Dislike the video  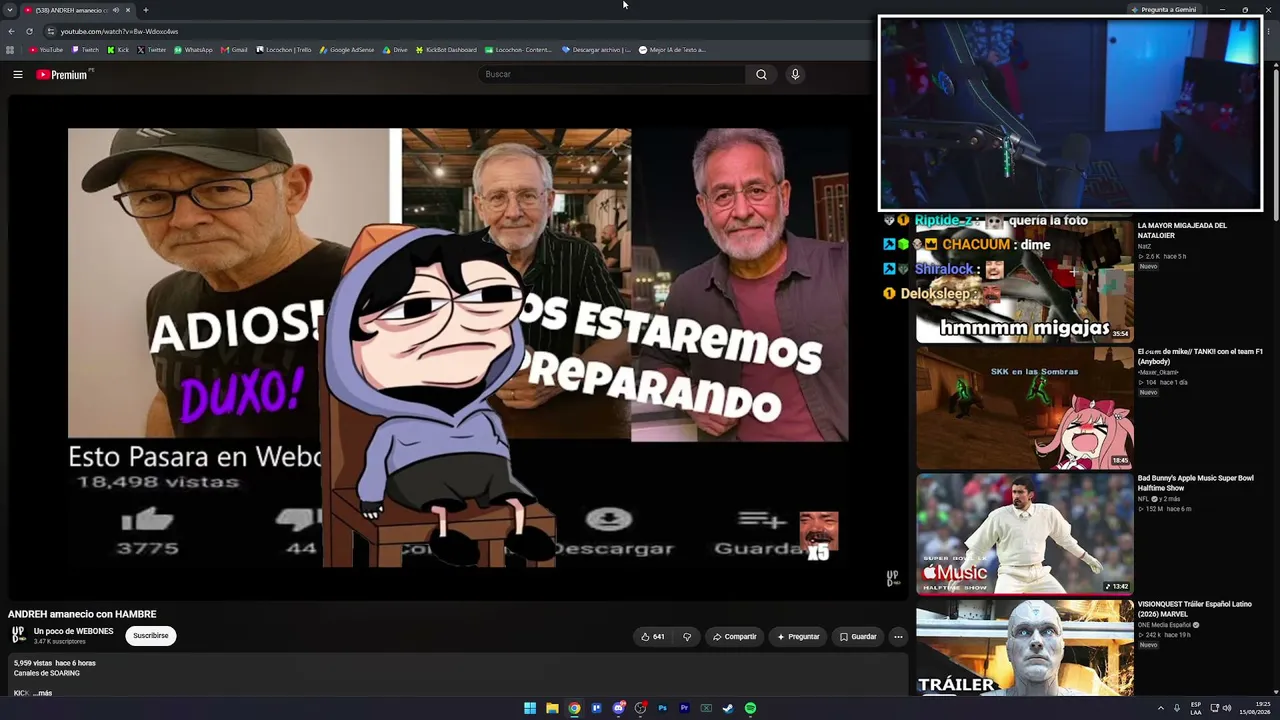686,637
